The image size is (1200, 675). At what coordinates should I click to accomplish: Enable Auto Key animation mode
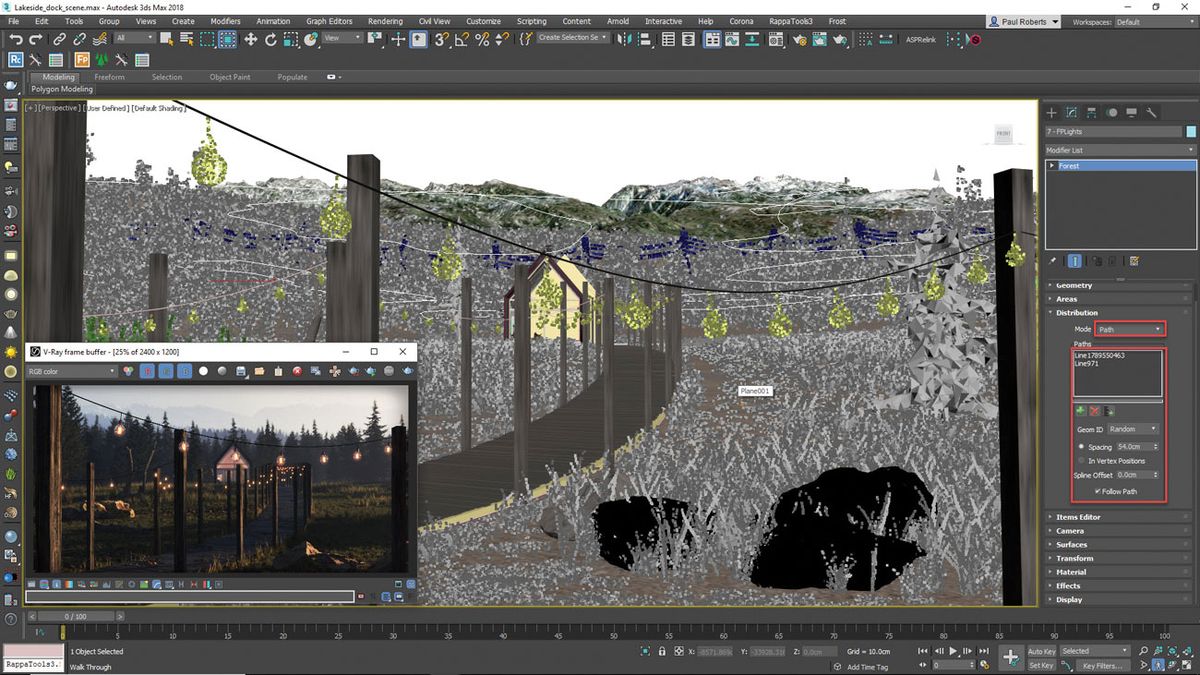(x=1040, y=650)
